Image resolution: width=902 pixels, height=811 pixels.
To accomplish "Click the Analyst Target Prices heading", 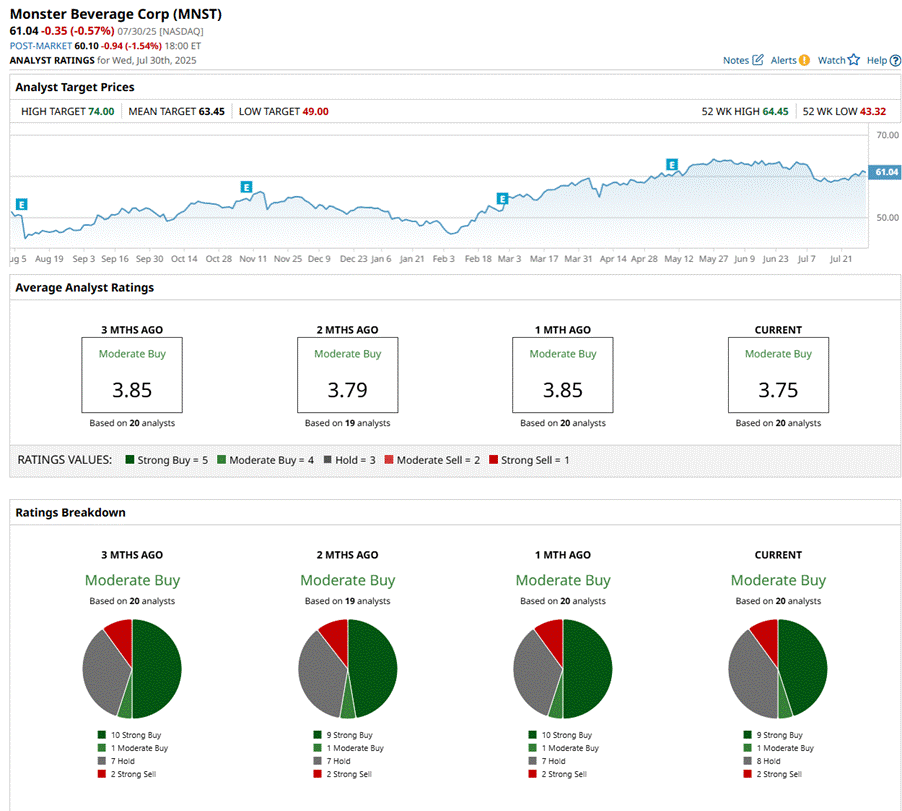I will (75, 87).
